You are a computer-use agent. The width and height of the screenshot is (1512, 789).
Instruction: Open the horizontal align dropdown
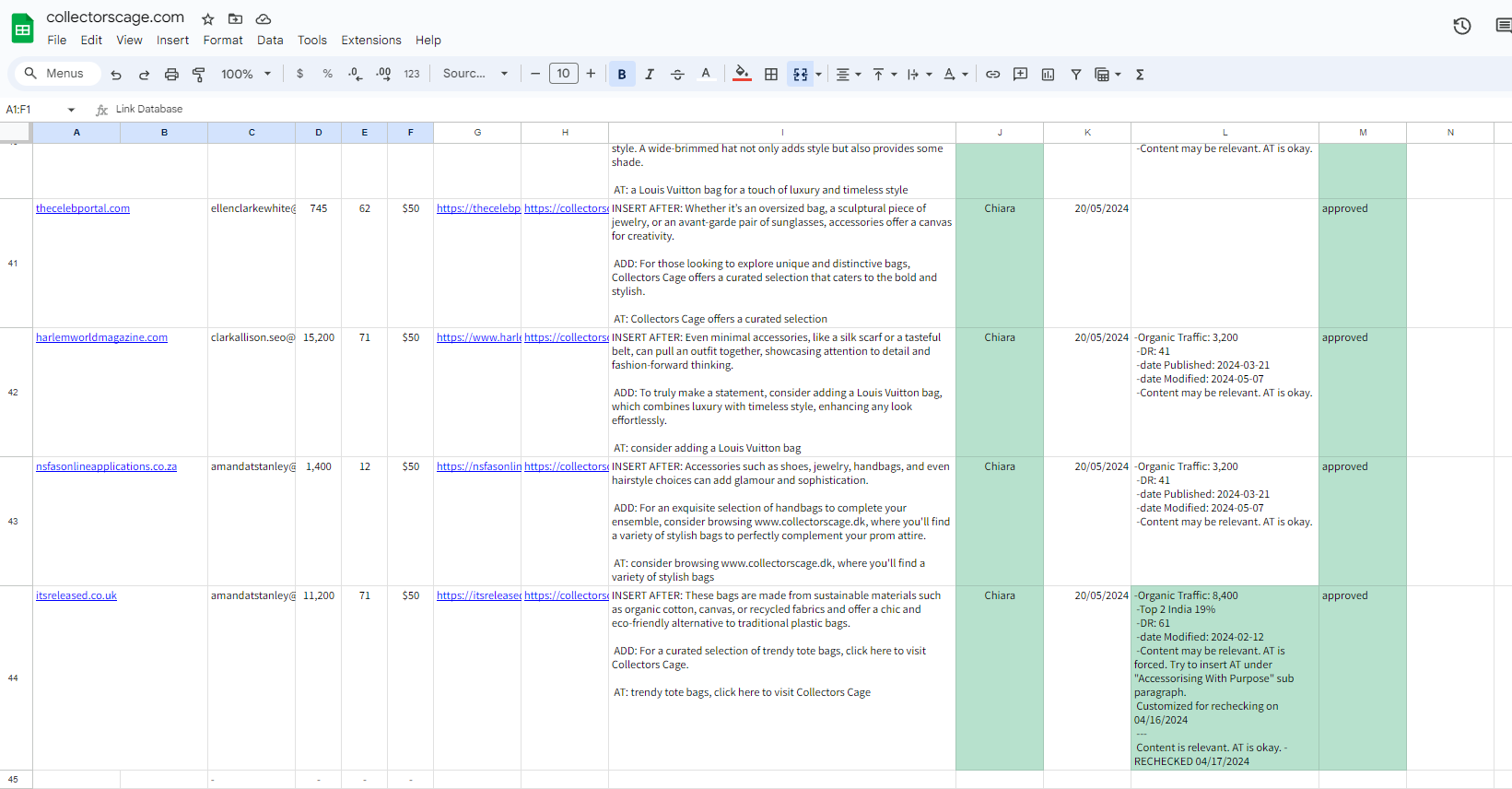click(x=848, y=75)
